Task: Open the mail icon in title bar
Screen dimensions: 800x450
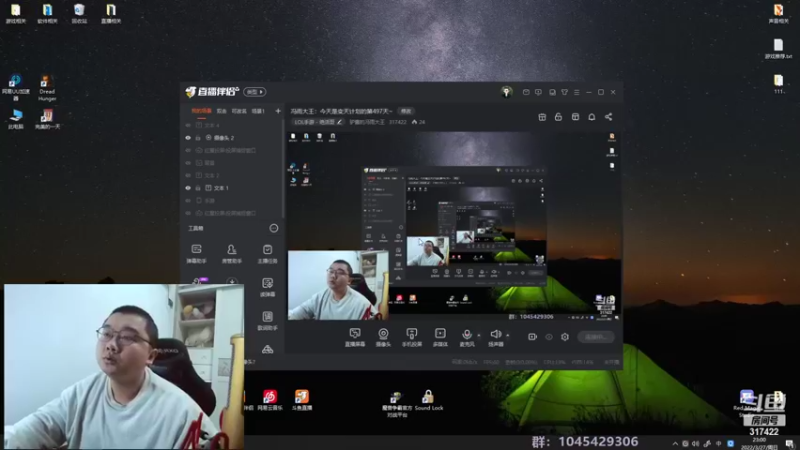Action: pyautogui.click(x=526, y=92)
